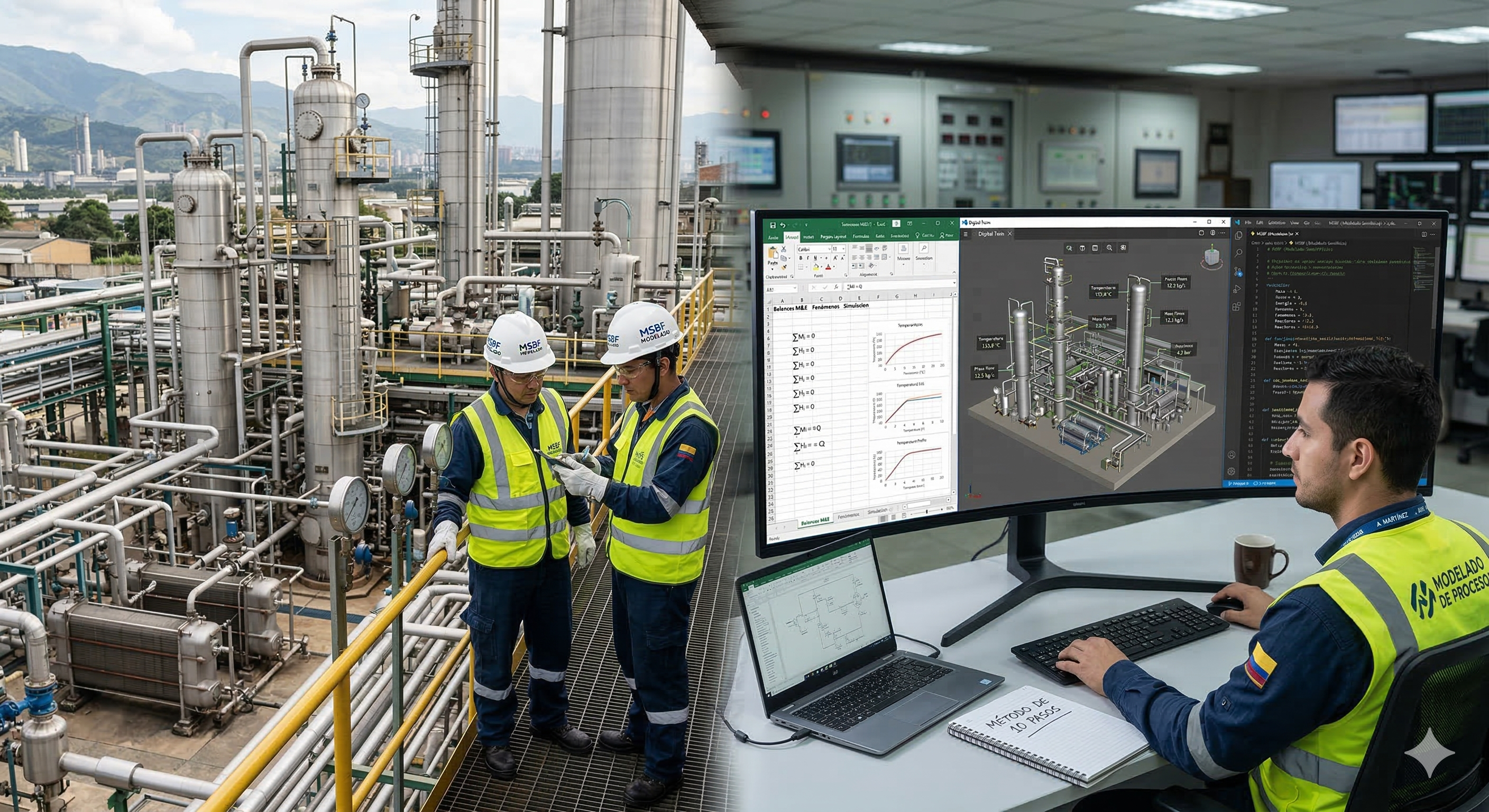Open the Page Layout ribbon tab
The width and height of the screenshot is (1489, 812).
coord(833,236)
